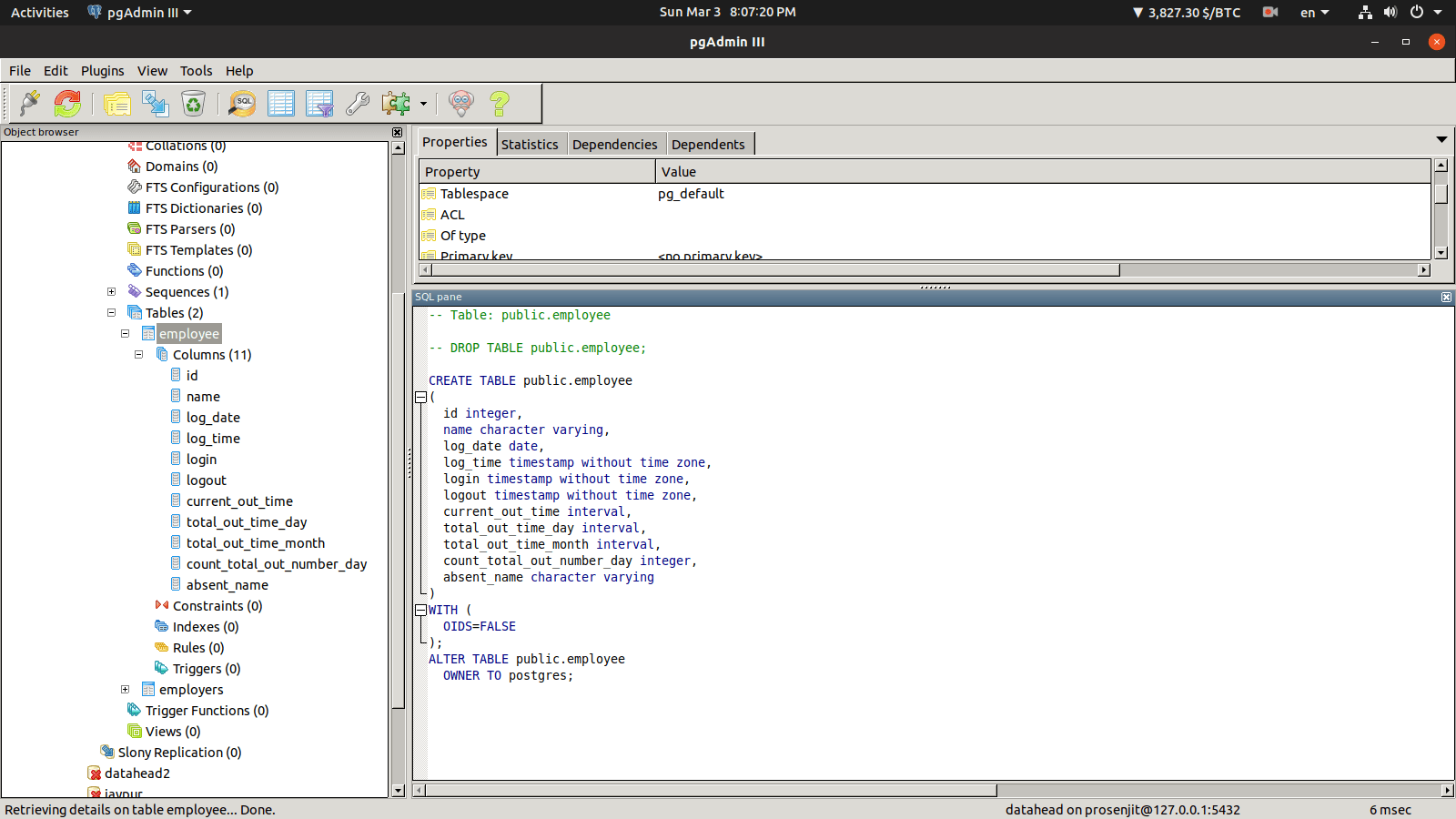Collapse the CREATE TABLE code fold
Screen dimensions: 1456x819
420,397
